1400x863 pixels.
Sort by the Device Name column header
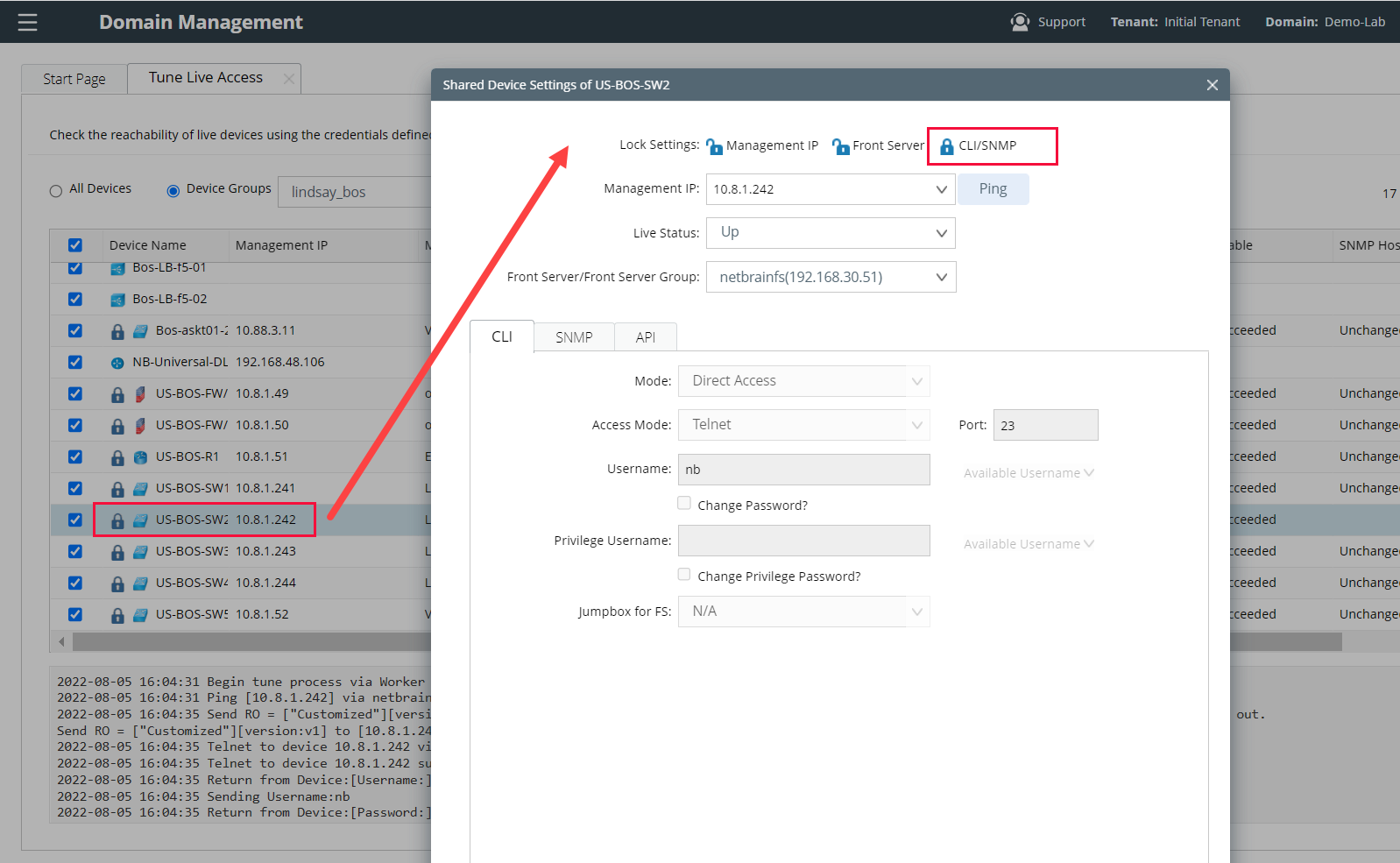click(148, 245)
